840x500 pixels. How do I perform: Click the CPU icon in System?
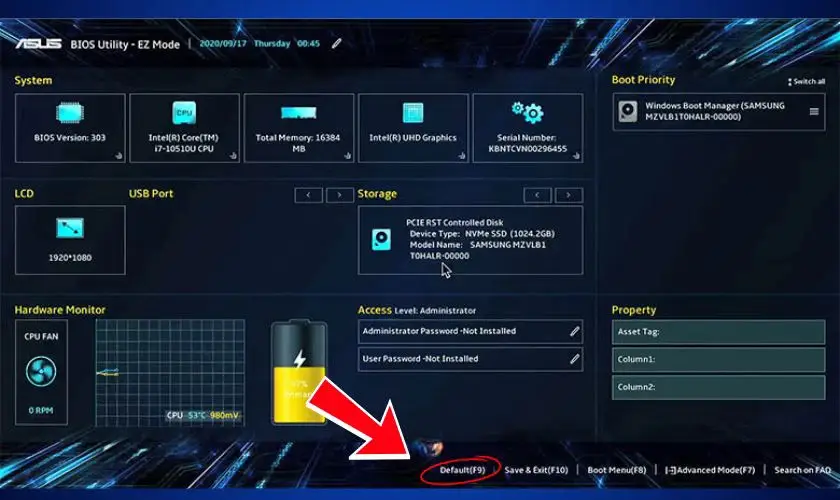pyautogui.click(x=184, y=113)
